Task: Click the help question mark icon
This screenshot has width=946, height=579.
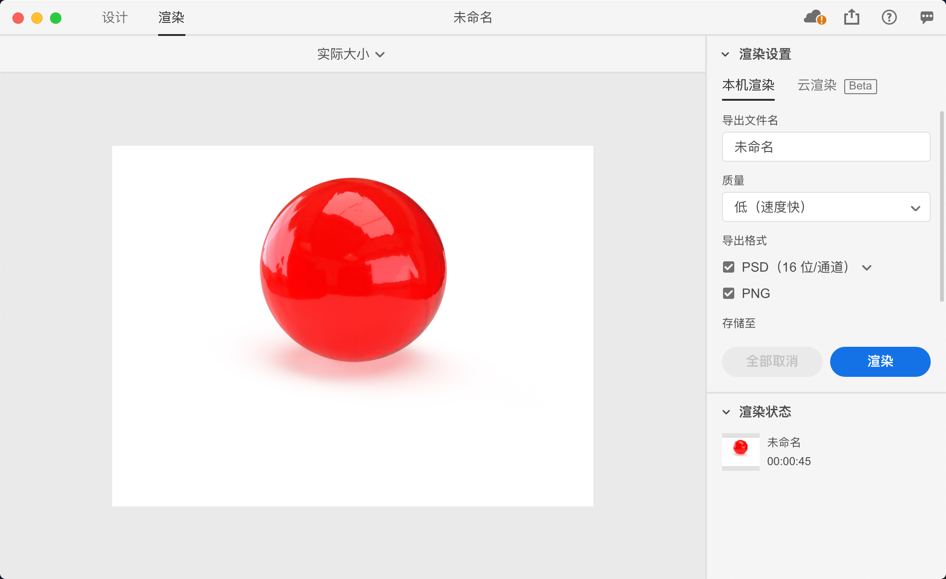Action: pyautogui.click(x=889, y=17)
